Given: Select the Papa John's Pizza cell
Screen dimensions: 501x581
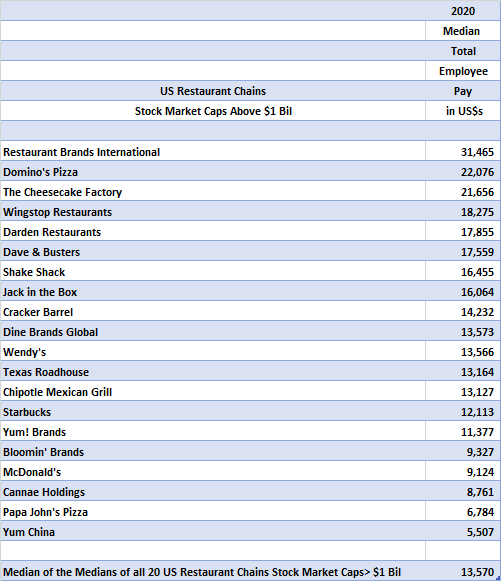Looking at the screenshot, I should pyautogui.click(x=213, y=512).
